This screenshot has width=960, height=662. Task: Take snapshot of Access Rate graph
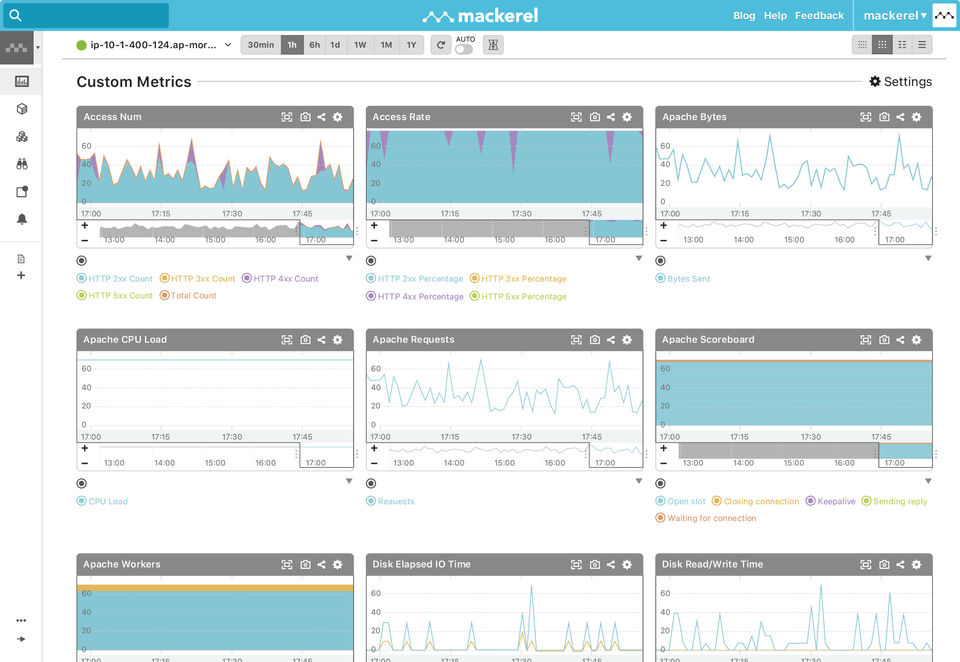(594, 117)
